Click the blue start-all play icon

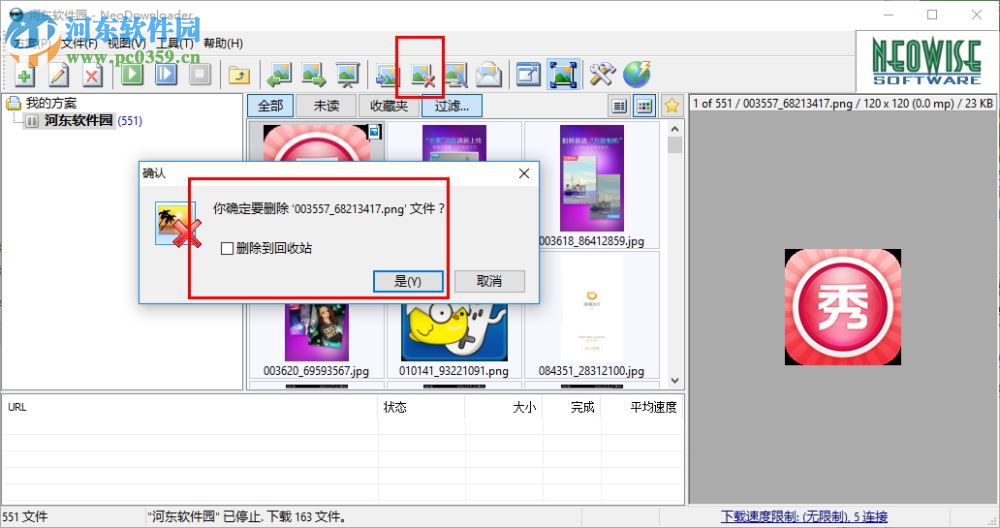pyautogui.click(x=166, y=75)
